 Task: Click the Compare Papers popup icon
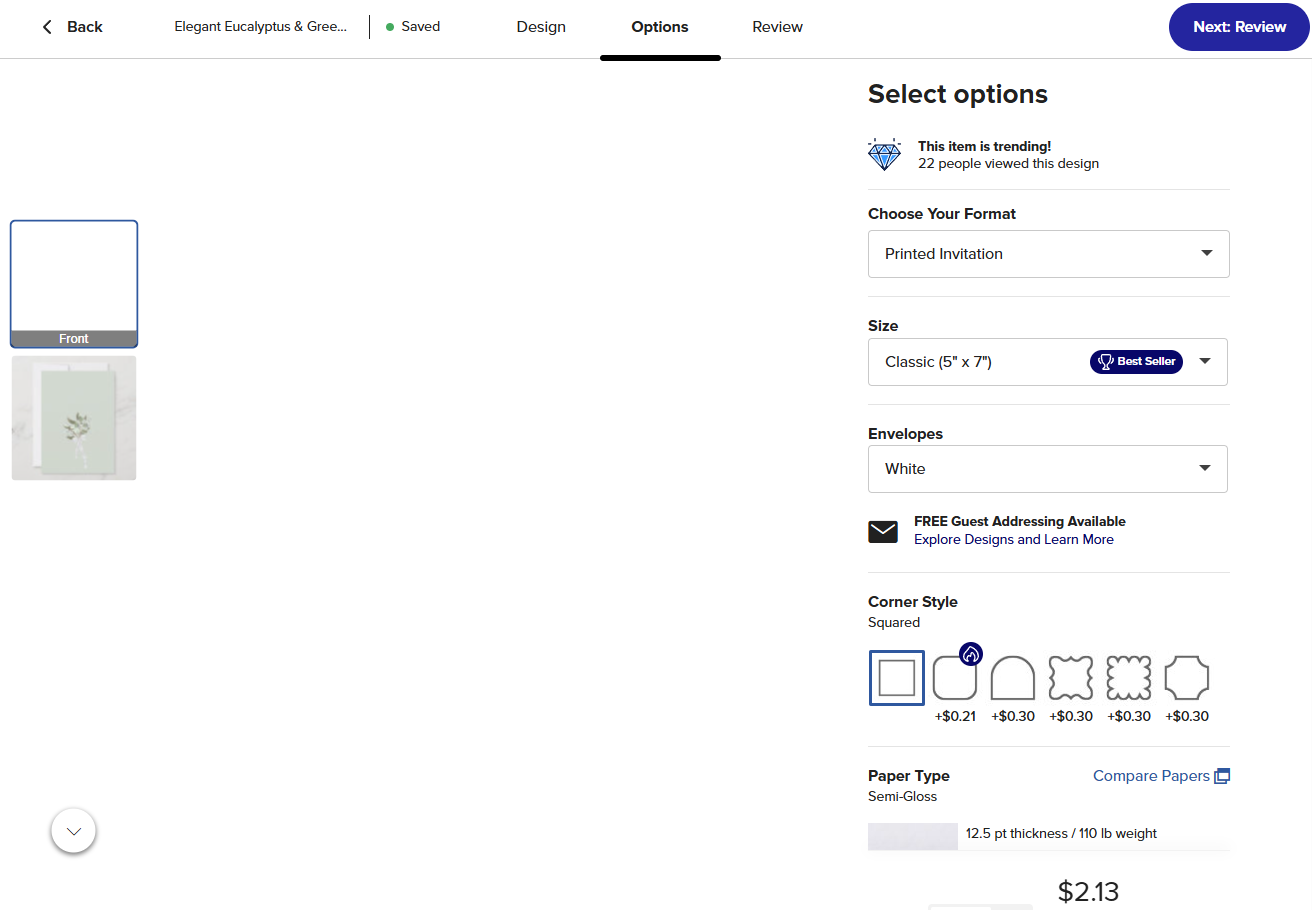[1222, 776]
